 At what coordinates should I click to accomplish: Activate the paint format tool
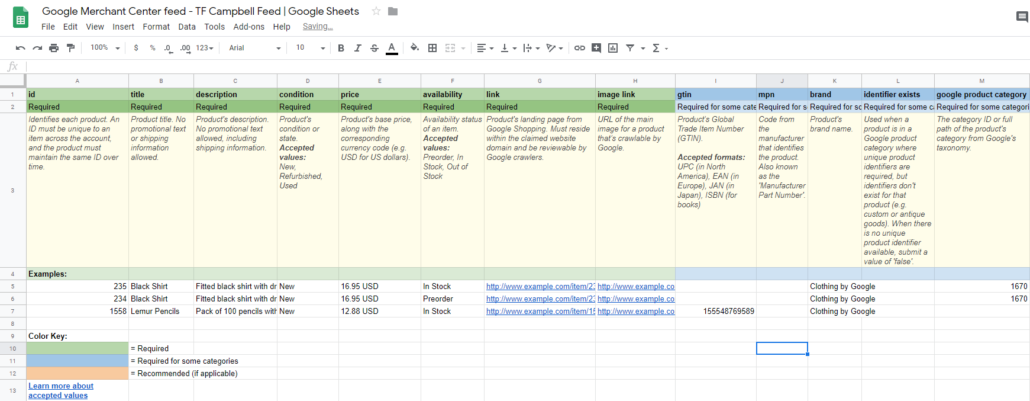(x=70, y=48)
